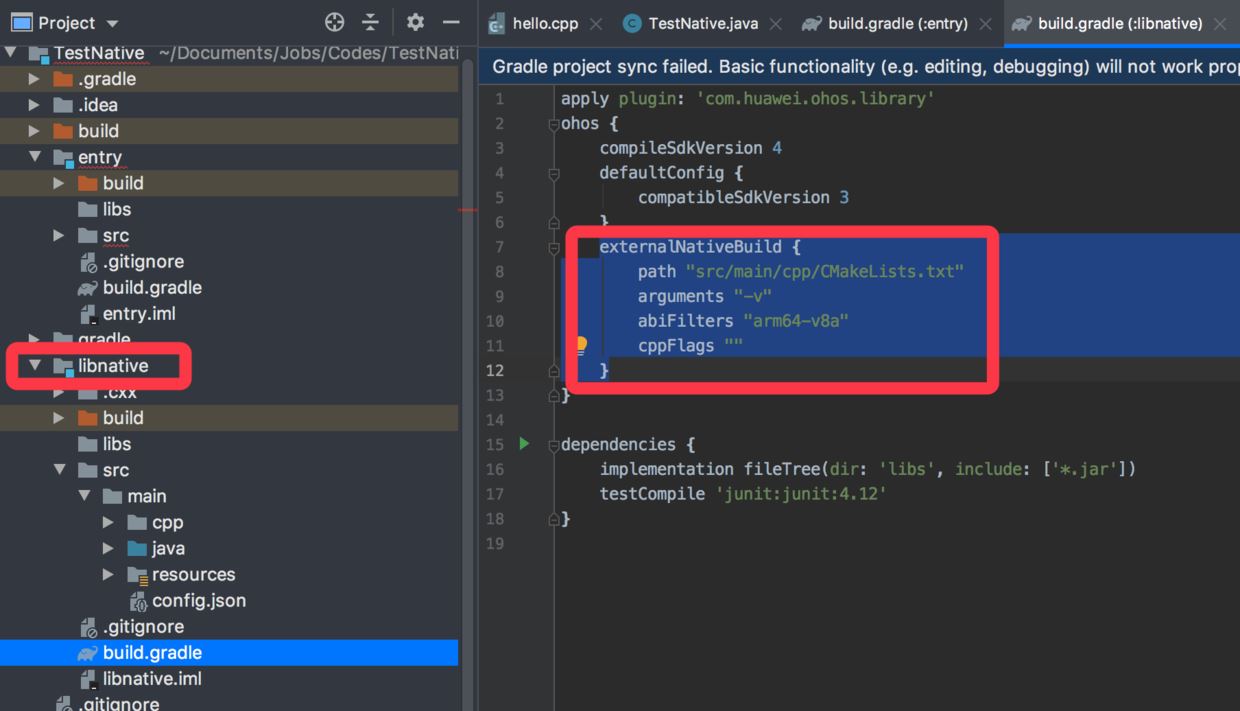Fold the dependencies block in gutter
Viewport: 1240px width, 711px height.
[x=553, y=445]
